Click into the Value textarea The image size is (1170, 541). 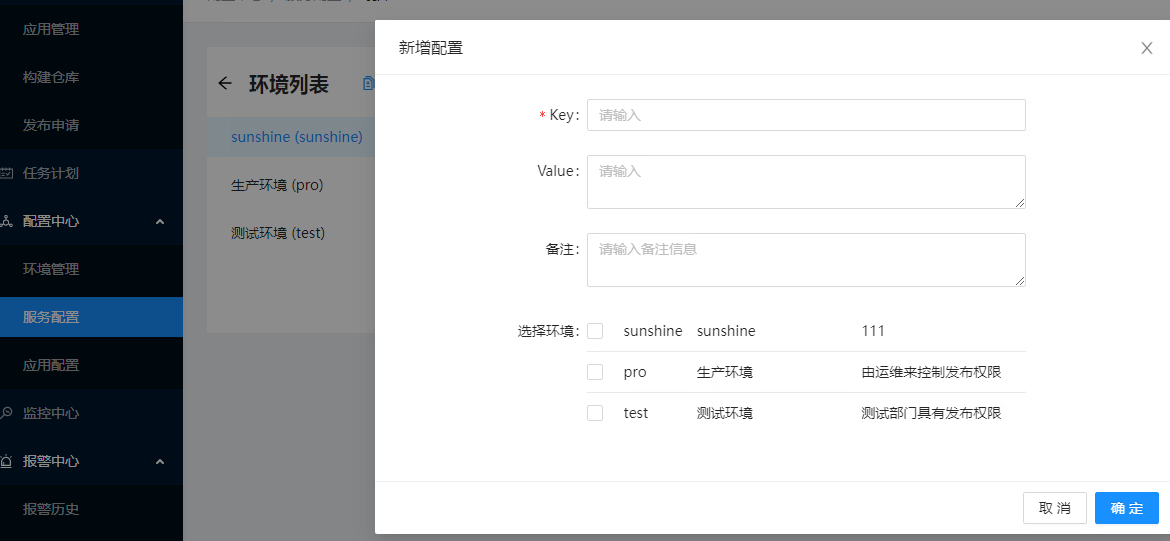pos(806,181)
